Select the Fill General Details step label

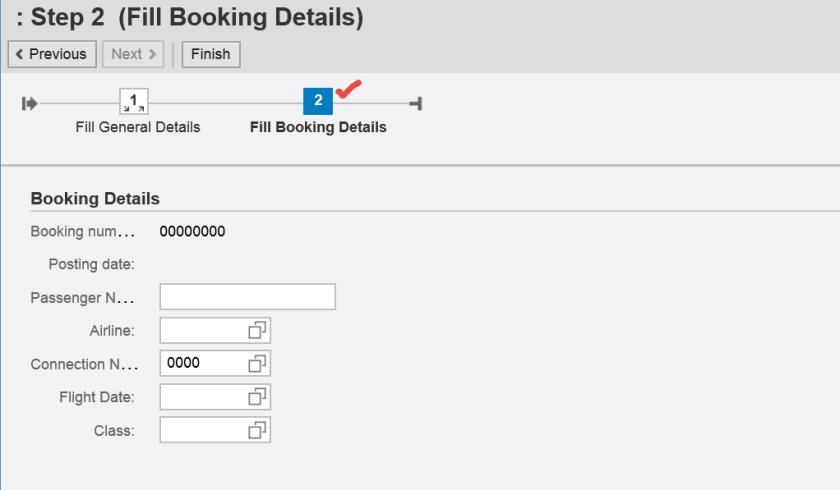(x=138, y=127)
